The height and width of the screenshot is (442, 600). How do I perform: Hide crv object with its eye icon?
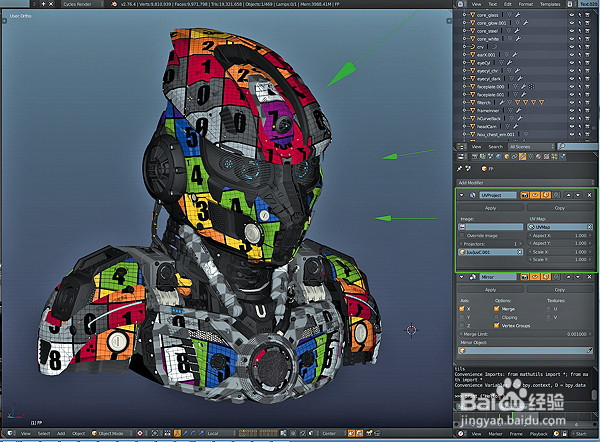pyautogui.click(x=572, y=47)
